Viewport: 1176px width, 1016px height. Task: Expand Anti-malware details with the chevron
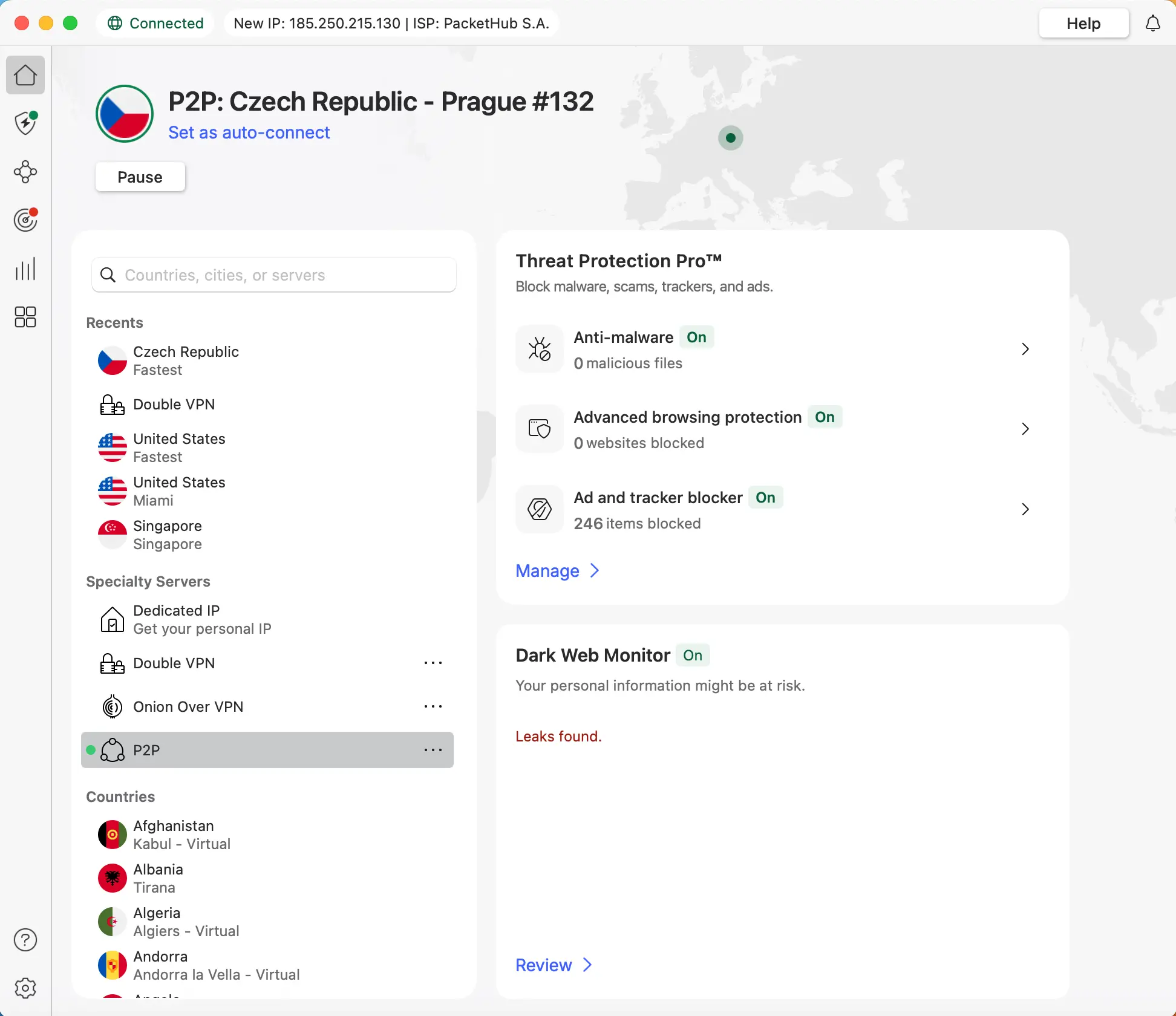click(1025, 349)
